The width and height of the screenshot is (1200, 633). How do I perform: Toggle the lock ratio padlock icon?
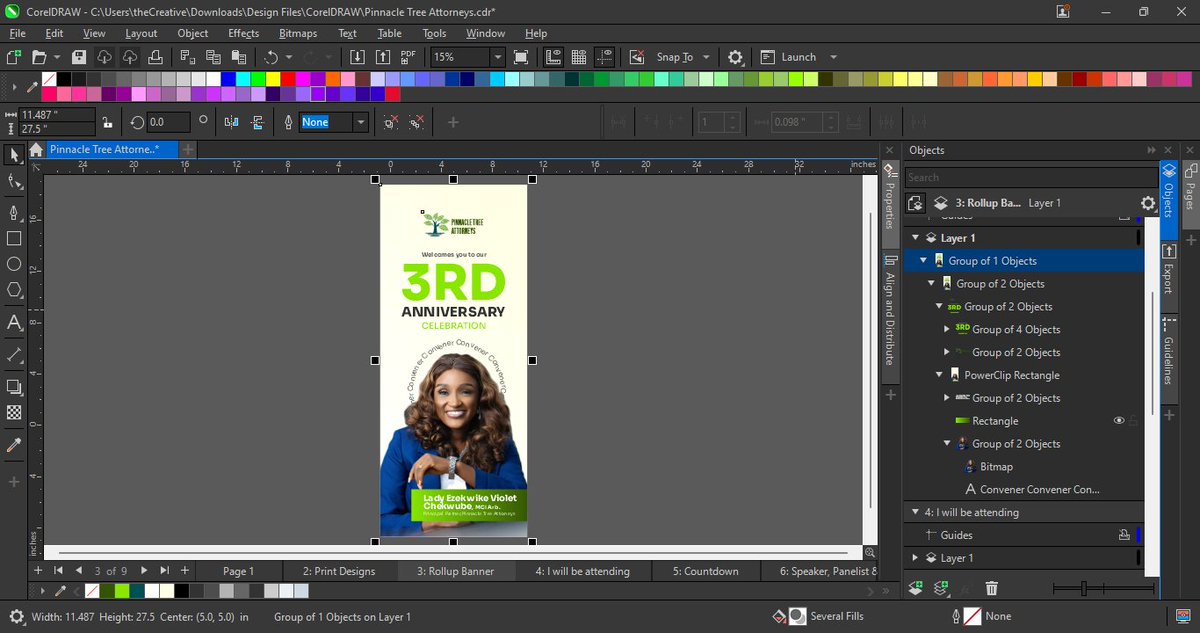(108, 122)
